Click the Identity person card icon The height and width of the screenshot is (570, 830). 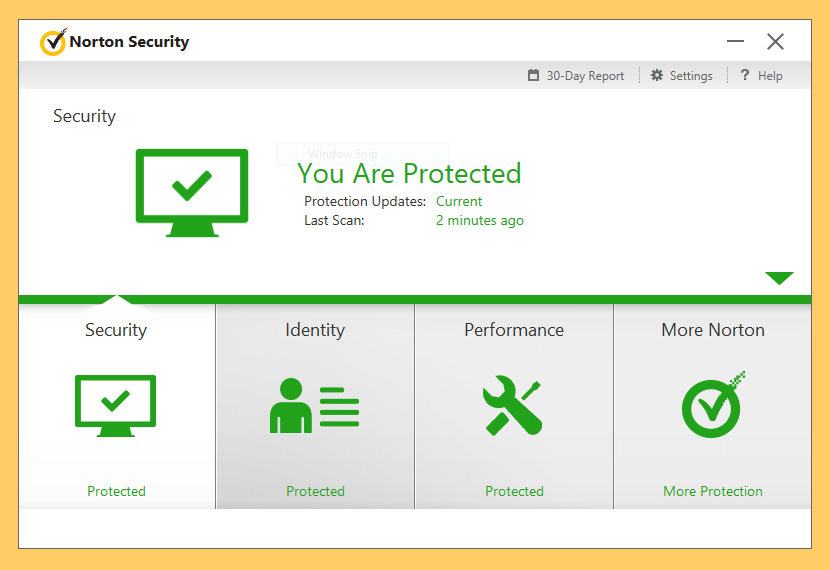(314, 405)
